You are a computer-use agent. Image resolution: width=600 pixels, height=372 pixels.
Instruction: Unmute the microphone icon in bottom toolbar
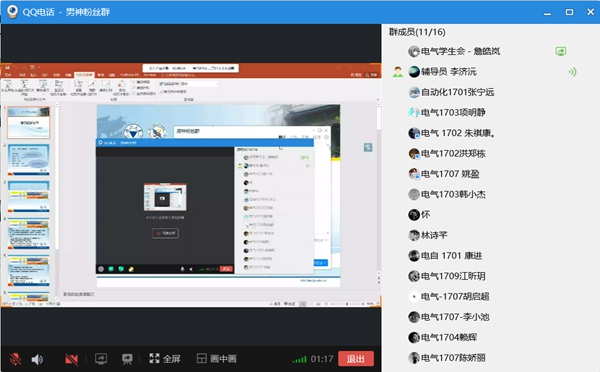(16, 359)
